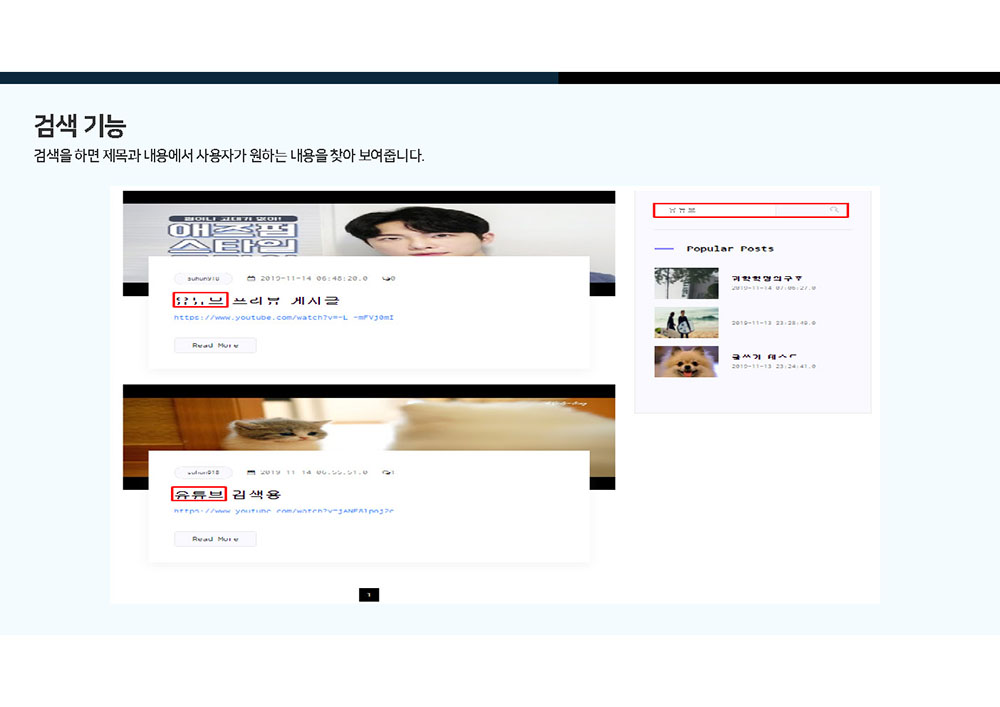Image resolution: width=1000 pixels, height=707 pixels.
Task: Open Read More on the 검색용 post
Action: coord(215,539)
